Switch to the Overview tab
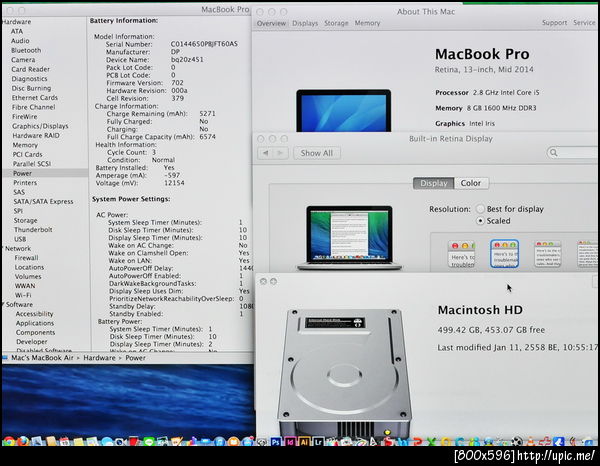600x466 pixels. pyautogui.click(x=271, y=23)
